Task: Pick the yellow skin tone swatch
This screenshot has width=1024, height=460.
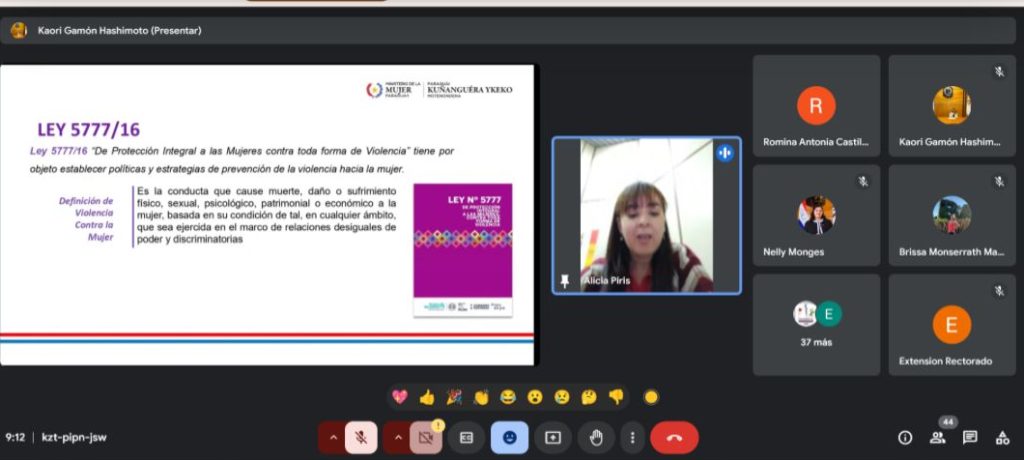Action: pyautogui.click(x=651, y=397)
